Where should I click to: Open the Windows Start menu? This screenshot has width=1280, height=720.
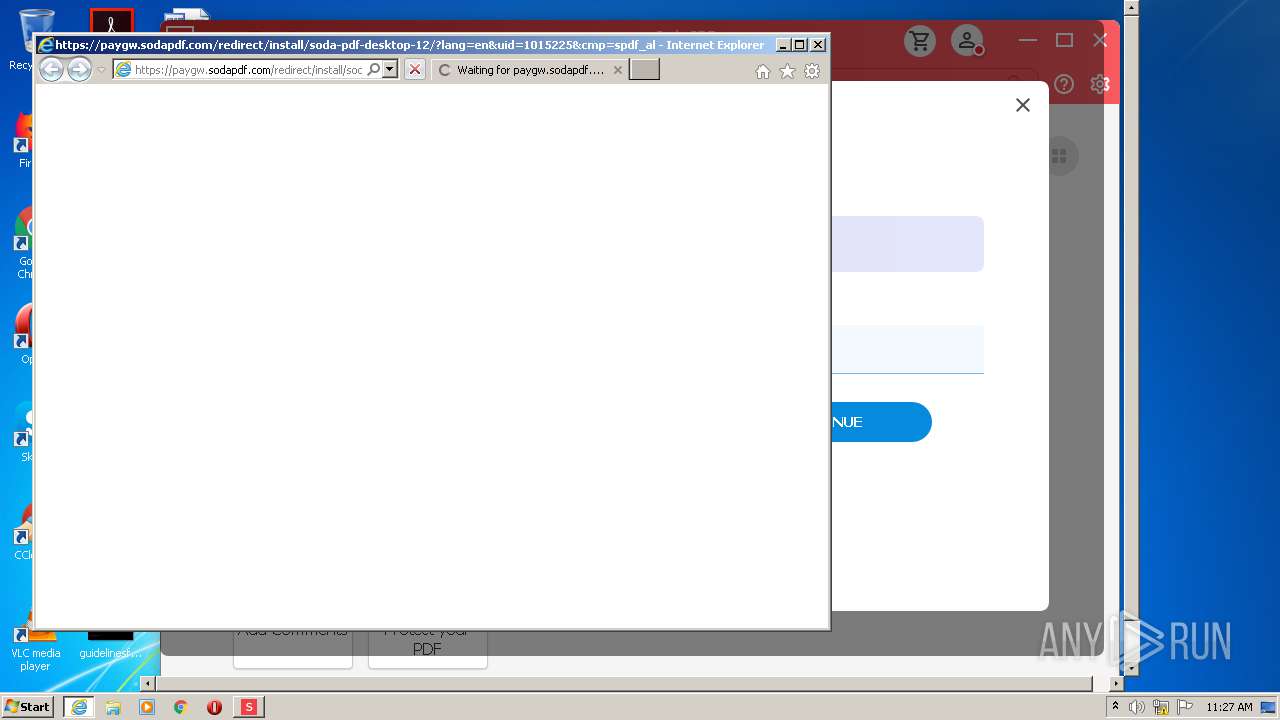[x=27, y=707]
